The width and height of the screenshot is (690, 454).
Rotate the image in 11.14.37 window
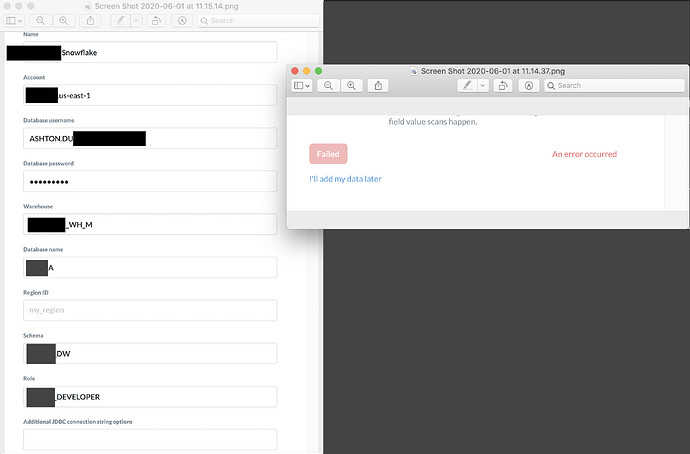click(503, 86)
